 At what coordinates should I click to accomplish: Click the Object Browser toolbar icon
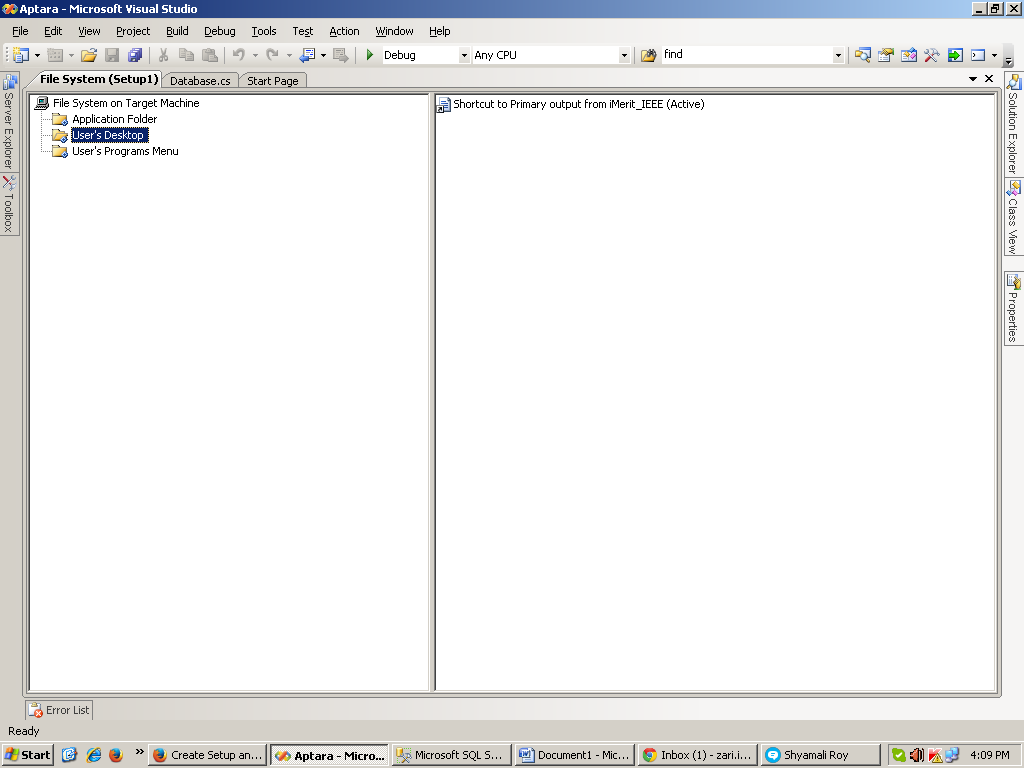point(908,56)
